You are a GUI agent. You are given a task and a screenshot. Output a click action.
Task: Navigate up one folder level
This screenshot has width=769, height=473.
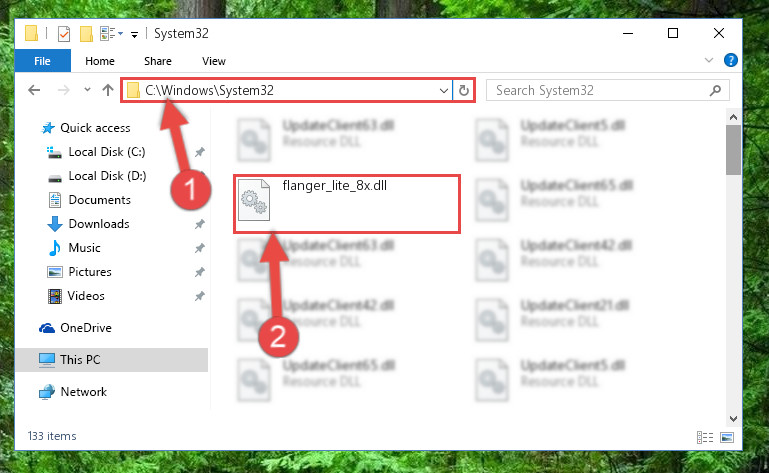pyautogui.click(x=108, y=90)
